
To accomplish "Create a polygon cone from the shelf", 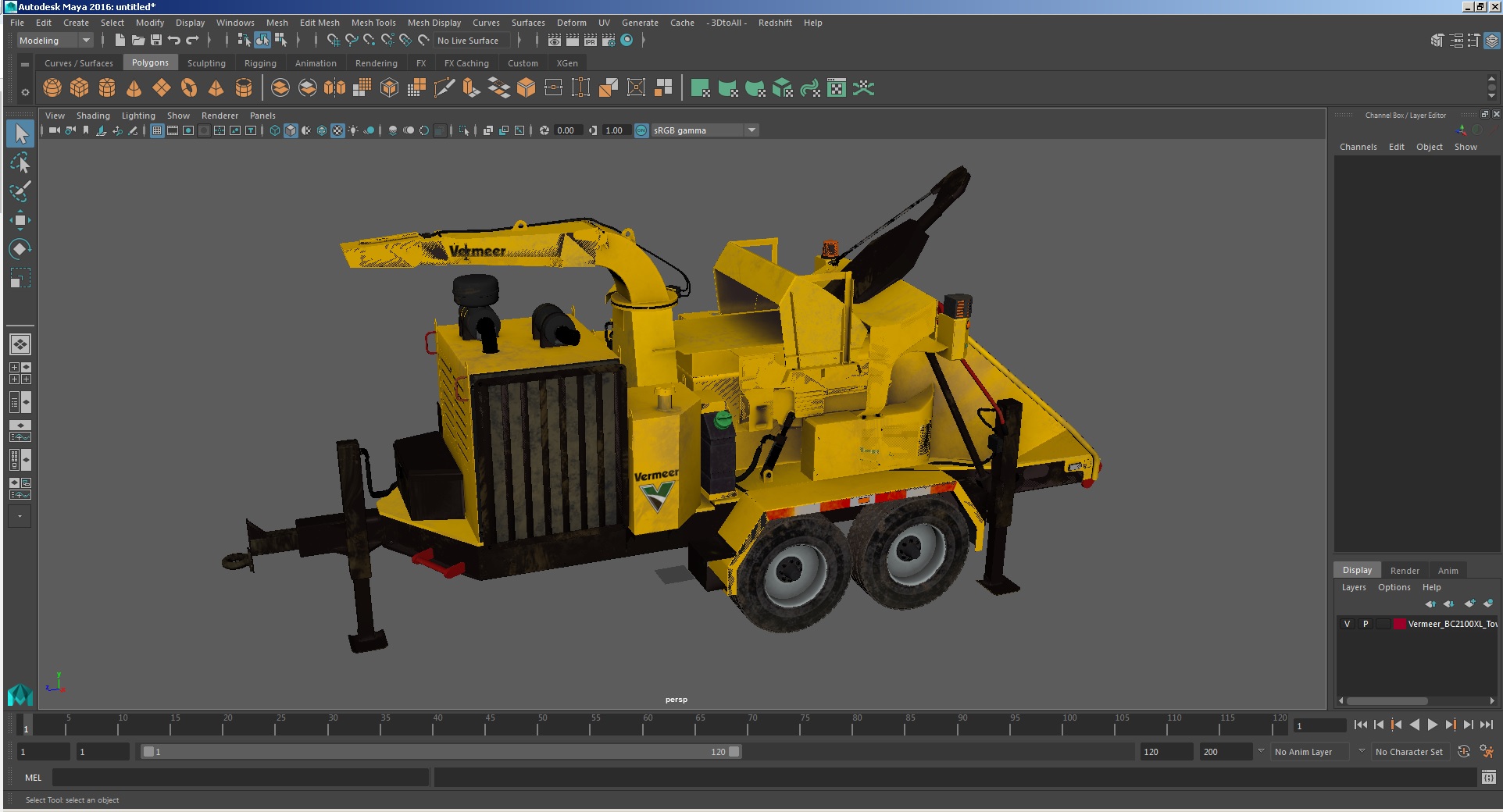I will click(x=134, y=88).
